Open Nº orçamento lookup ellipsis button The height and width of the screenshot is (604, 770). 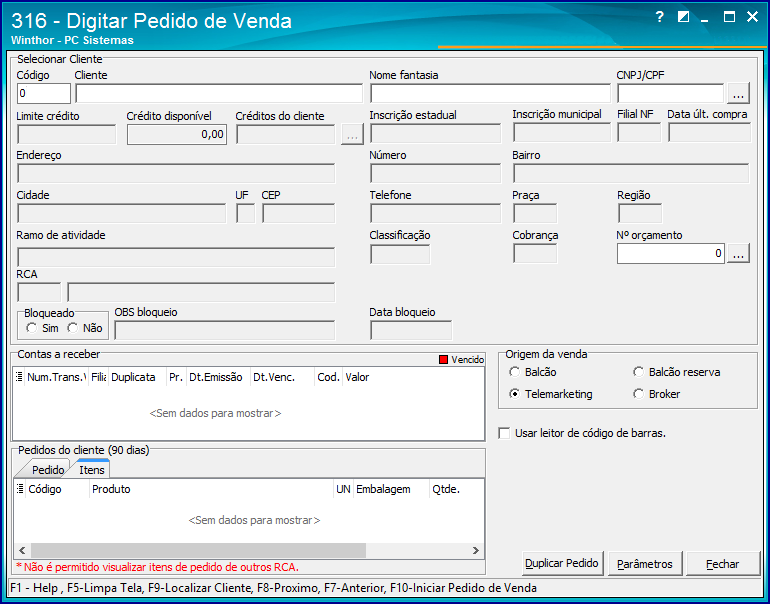coord(738,253)
